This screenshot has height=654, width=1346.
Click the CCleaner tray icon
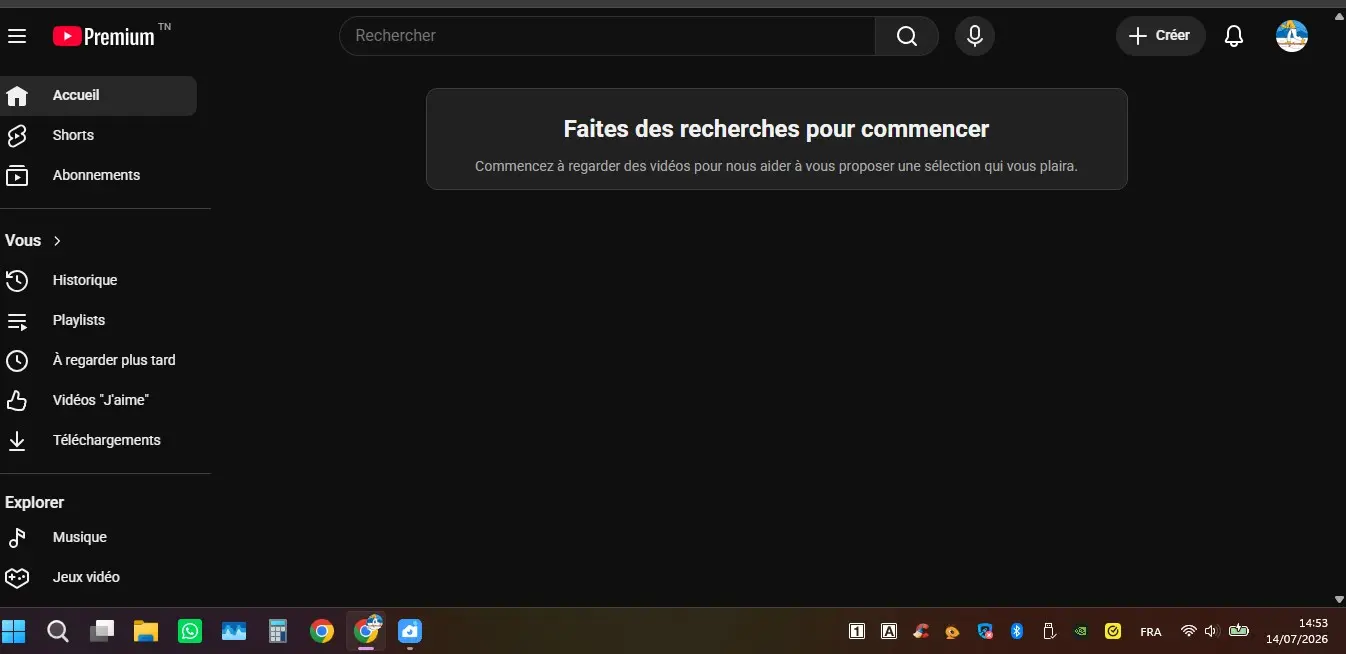pyautogui.click(x=921, y=631)
